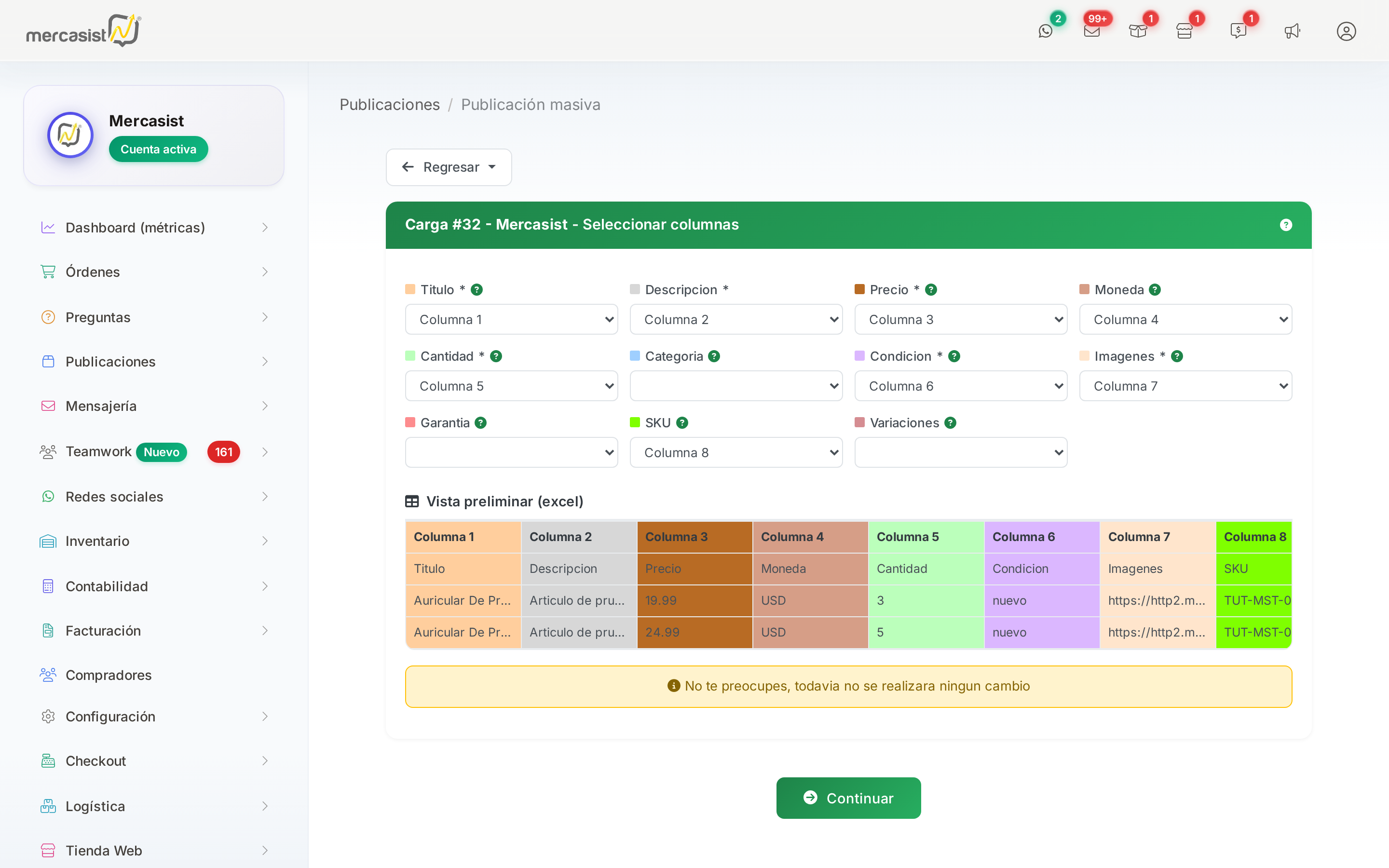Image resolution: width=1389 pixels, height=868 pixels.
Task: Click the help icon next to SKU
Action: tap(682, 423)
